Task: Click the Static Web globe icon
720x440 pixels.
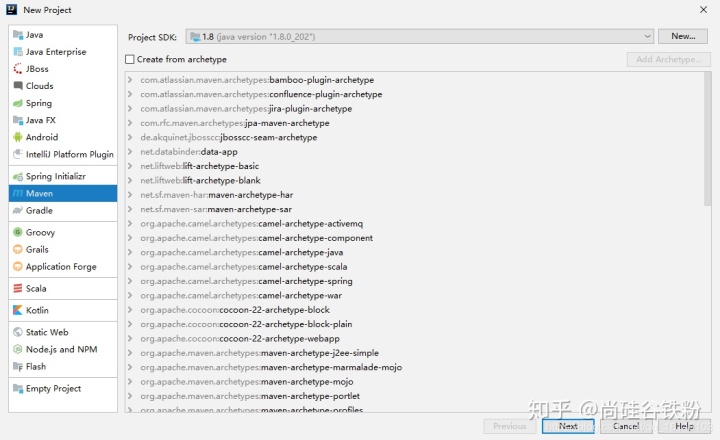Action: (x=18, y=332)
